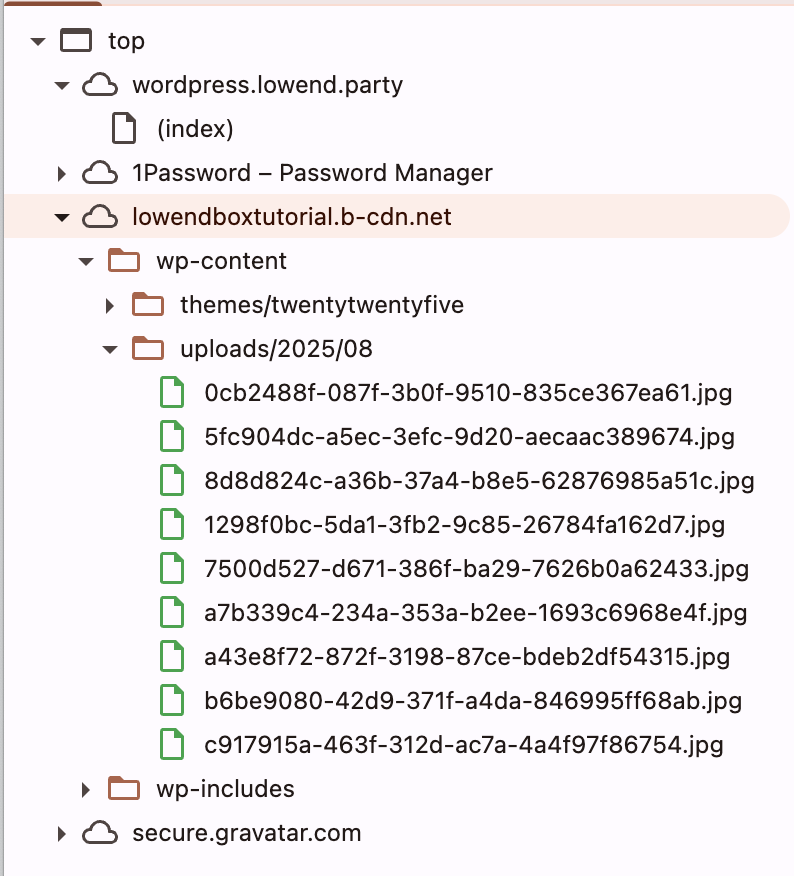This screenshot has width=794, height=876.
Task: Click the cloud icon beside wordpress.lowend.party
Action: [99, 85]
